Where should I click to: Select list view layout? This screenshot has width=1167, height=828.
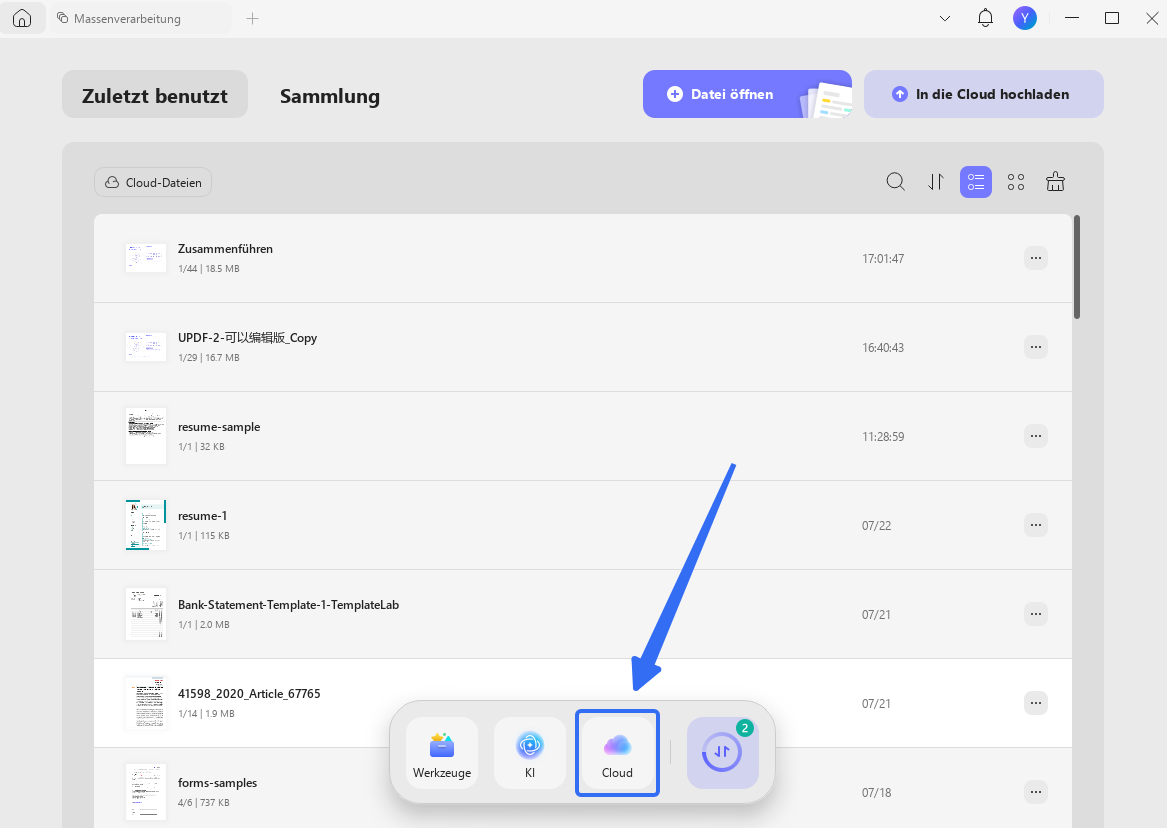point(976,182)
